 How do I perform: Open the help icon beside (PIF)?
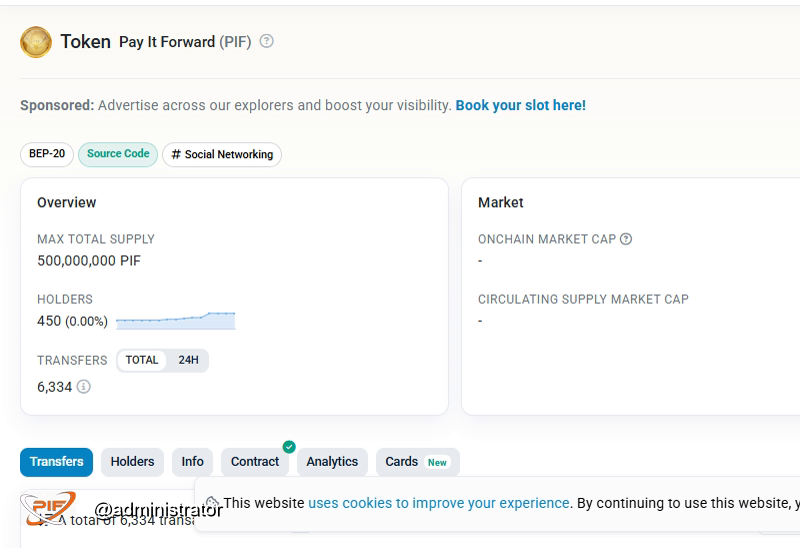point(266,41)
